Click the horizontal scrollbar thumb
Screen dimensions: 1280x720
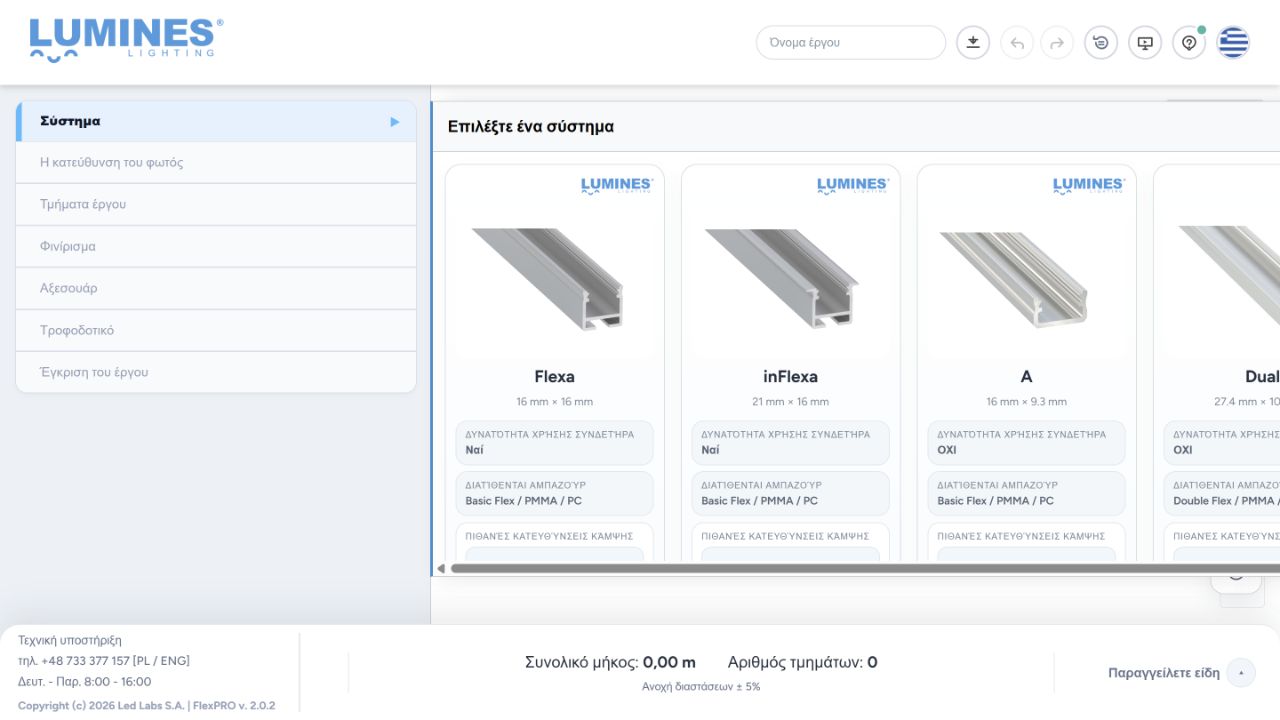(865, 568)
